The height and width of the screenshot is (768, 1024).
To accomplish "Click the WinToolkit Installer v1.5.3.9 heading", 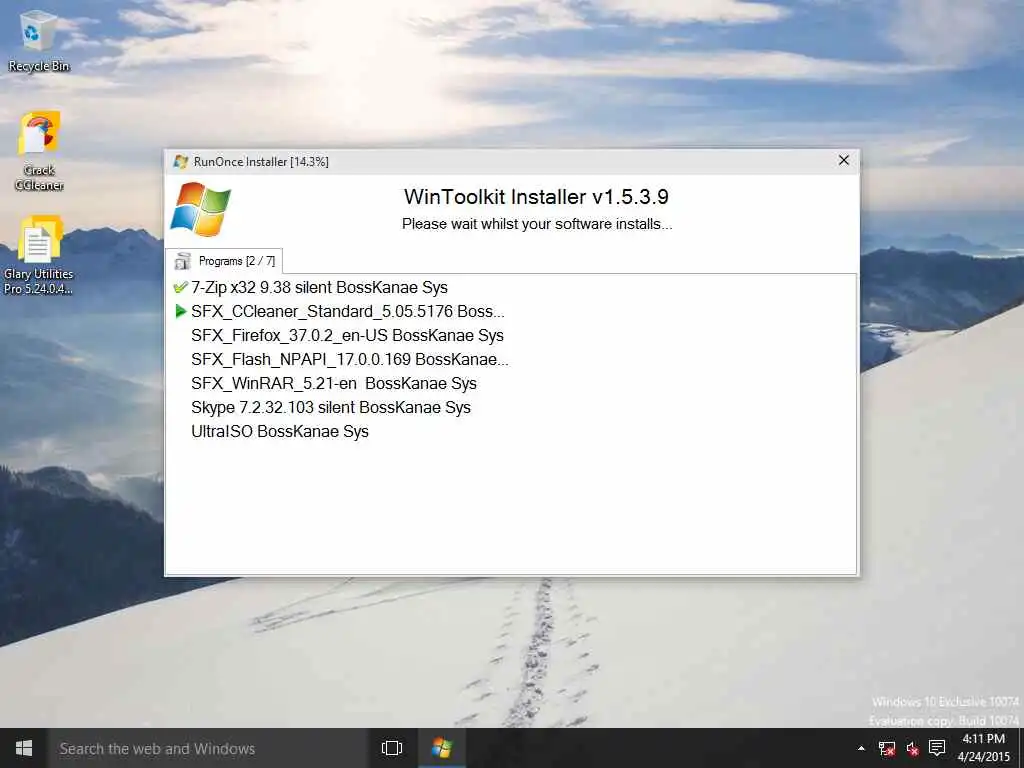I will click(x=536, y=197).
